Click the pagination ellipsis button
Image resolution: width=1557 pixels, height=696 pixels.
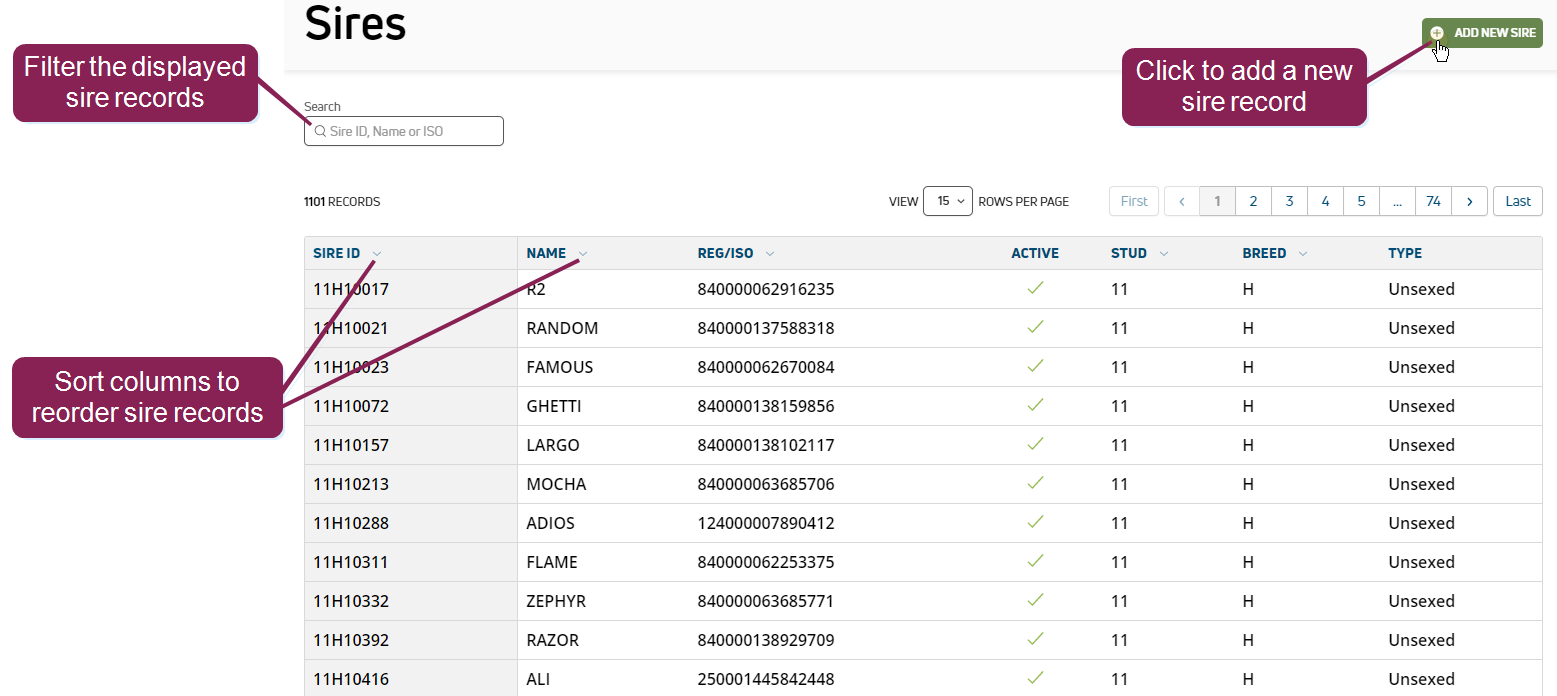[x=1397, y=201]
